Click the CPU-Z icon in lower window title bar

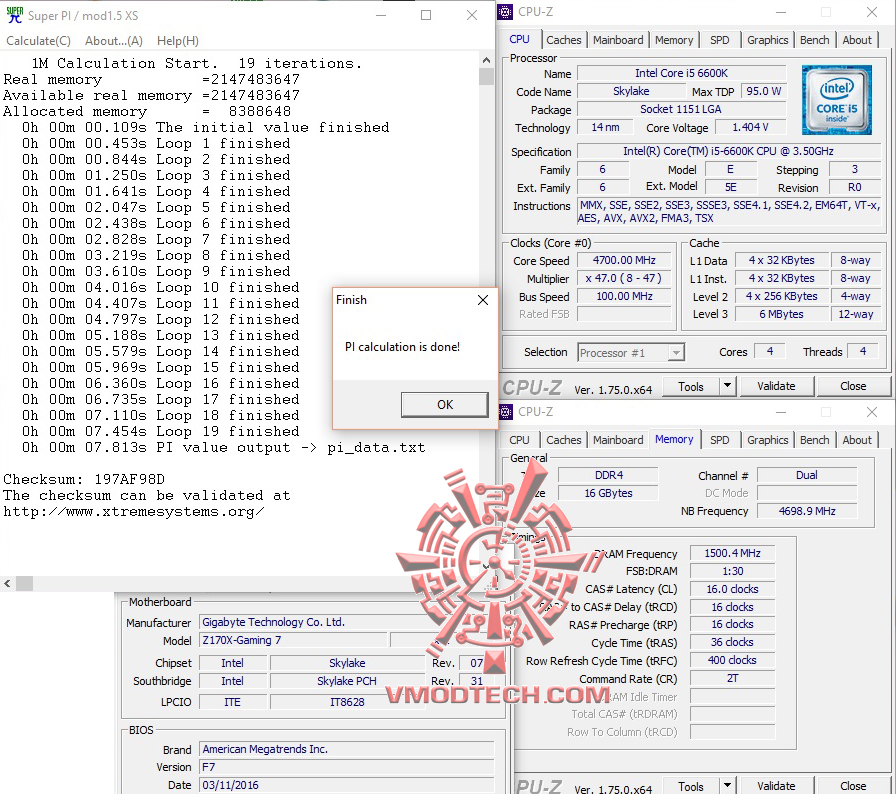click(505, 411)
